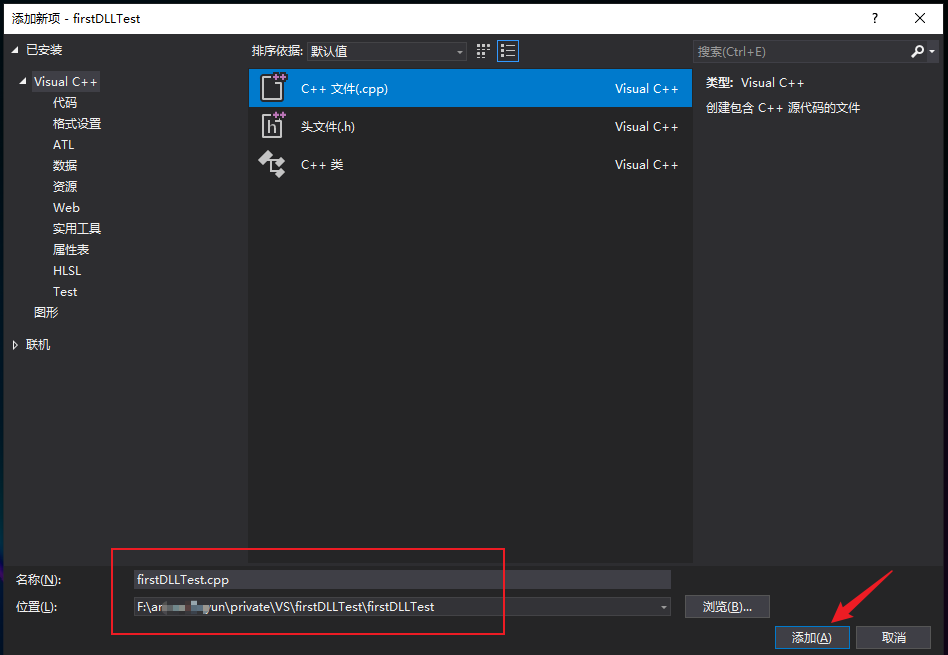The image size is (948, 655).
Task: Collapse the 已安装 section
Action: (15, 50)
